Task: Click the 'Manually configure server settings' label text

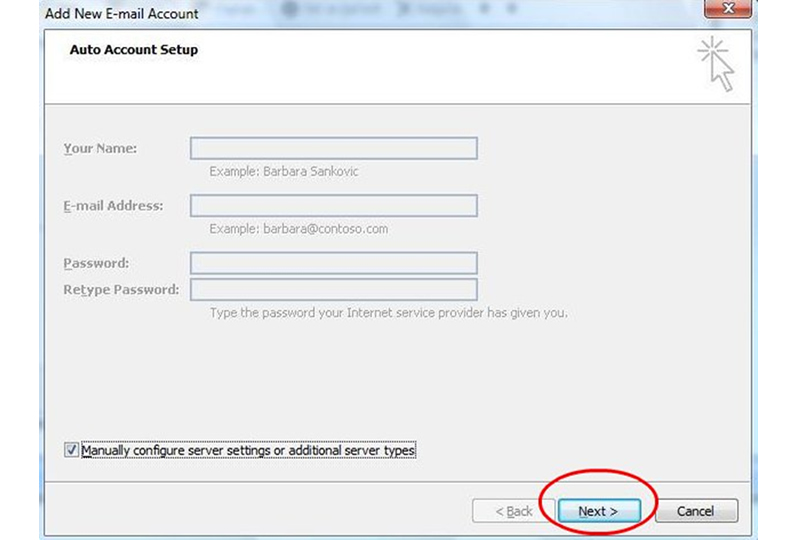Action: pyautogui.click(x=248, y=451)
